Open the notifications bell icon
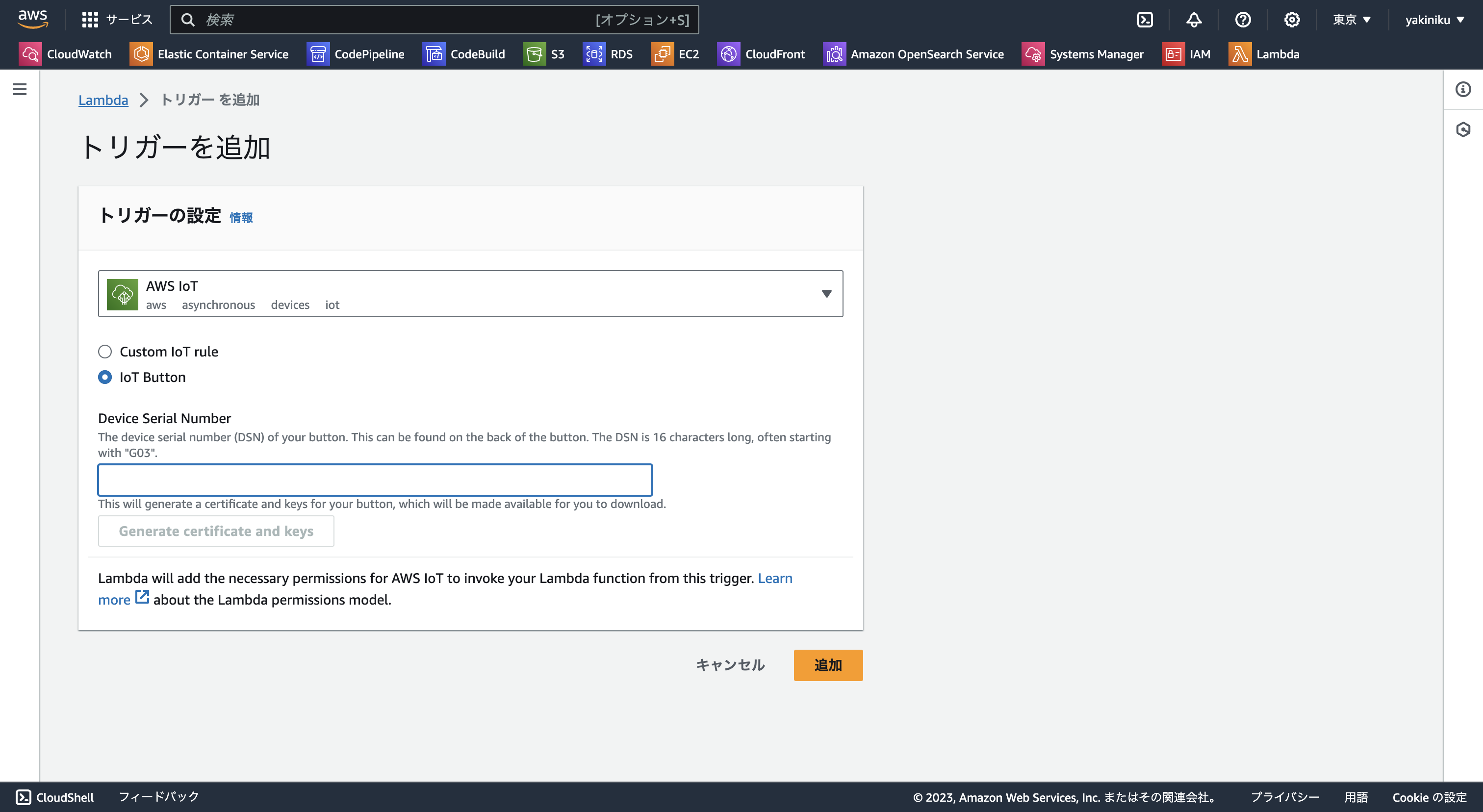Screen dimensions: 1483x812 [1194, 20]
